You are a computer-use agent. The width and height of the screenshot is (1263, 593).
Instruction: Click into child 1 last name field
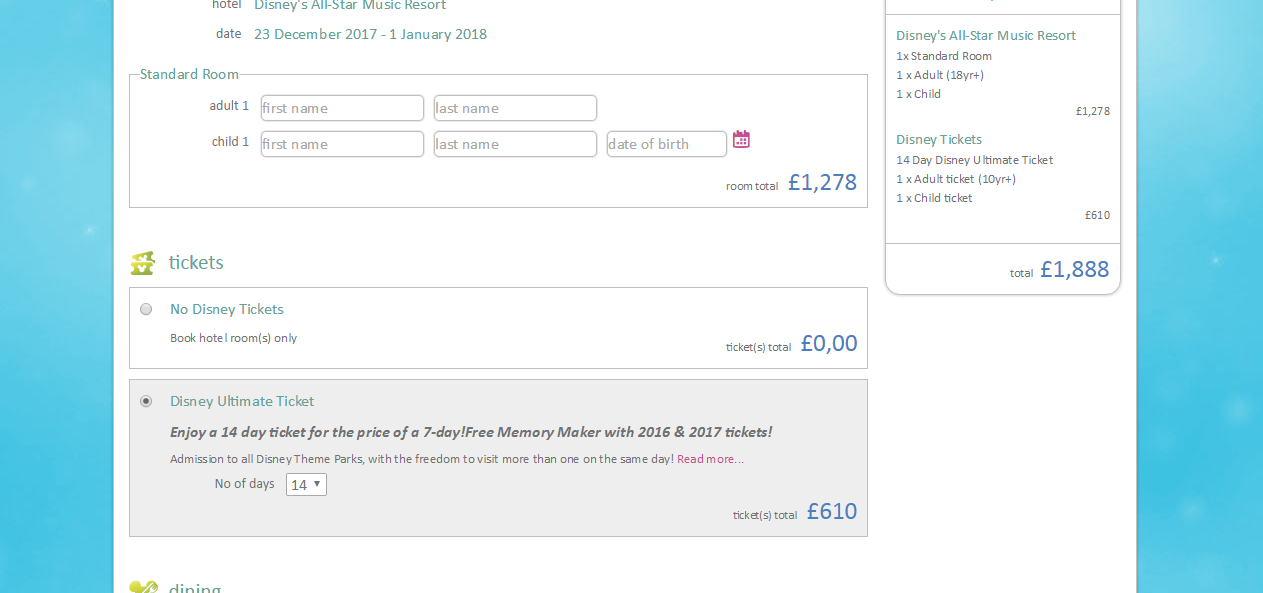515,144
